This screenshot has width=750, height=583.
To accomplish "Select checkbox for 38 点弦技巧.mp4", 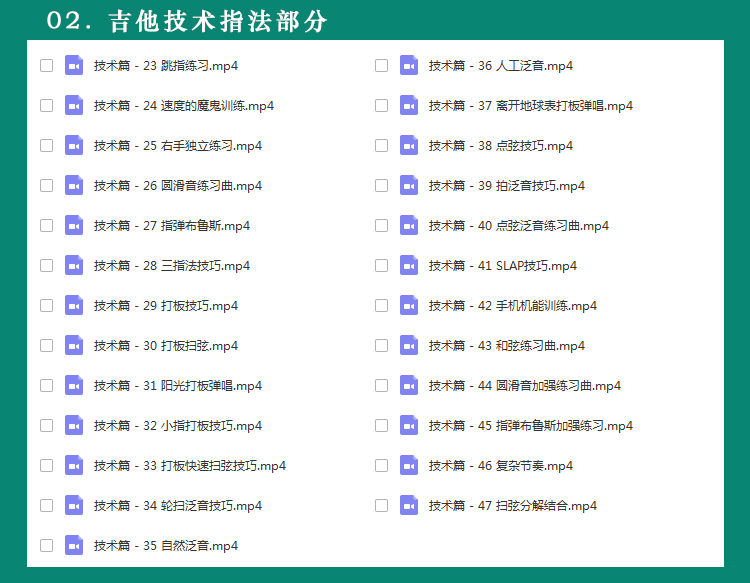I will pos(381,146).
